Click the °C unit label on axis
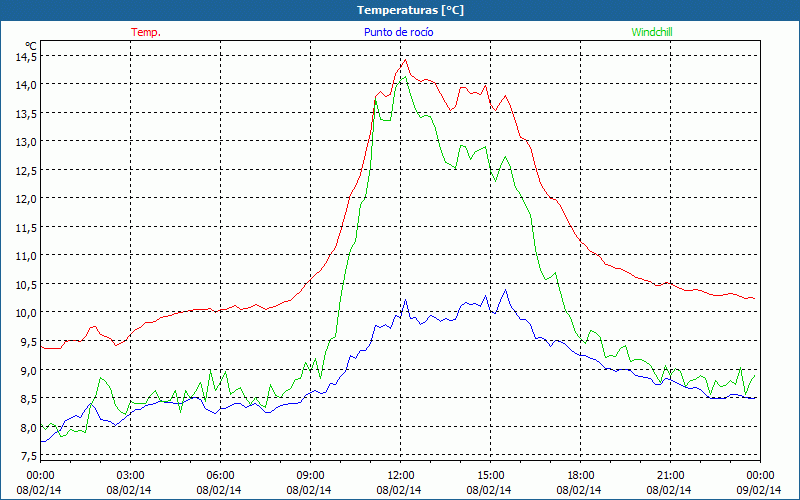The height and width of the screenshot is (500, 800). [x=31, y=46]
